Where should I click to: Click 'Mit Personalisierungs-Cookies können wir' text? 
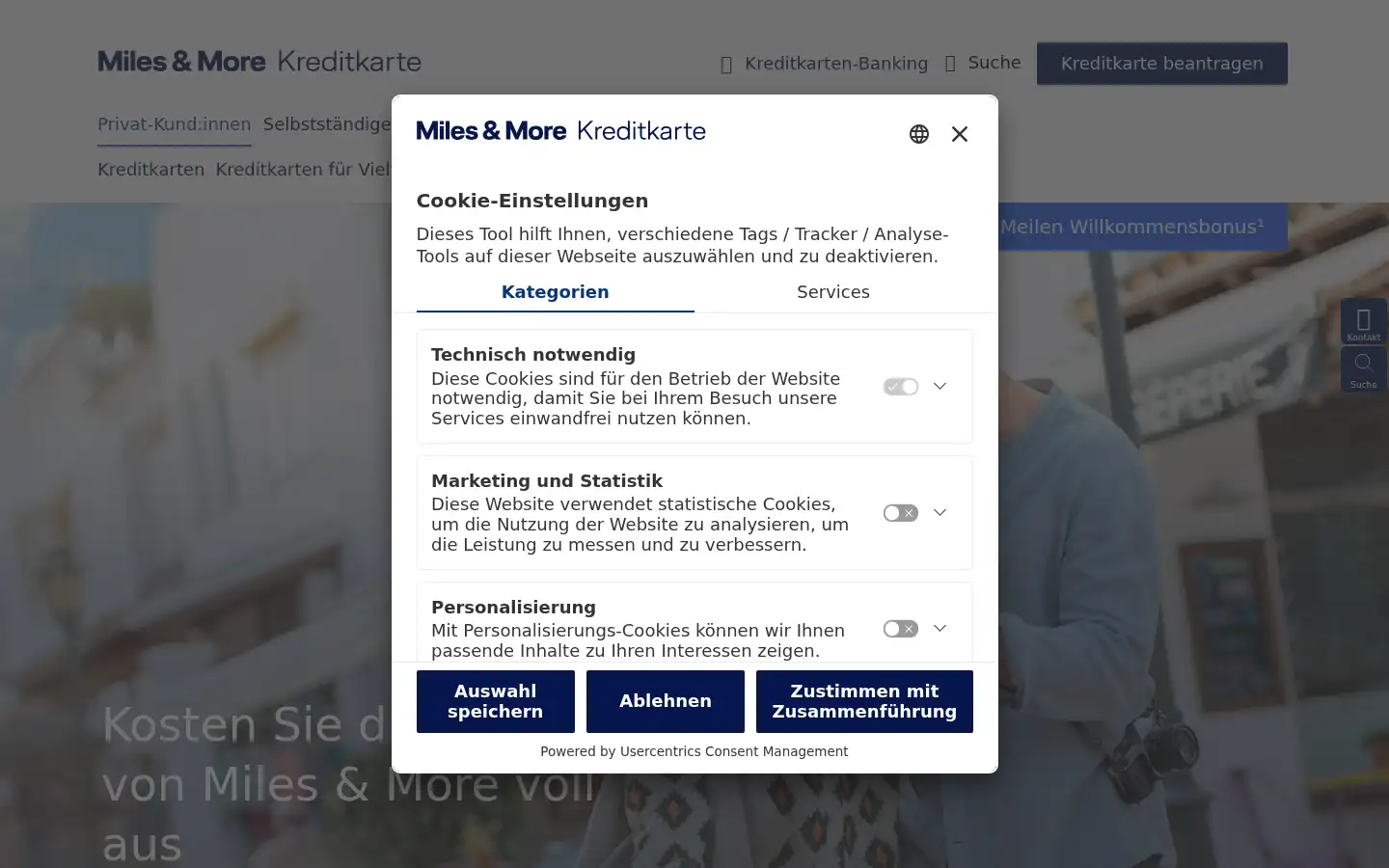point(639,640)
